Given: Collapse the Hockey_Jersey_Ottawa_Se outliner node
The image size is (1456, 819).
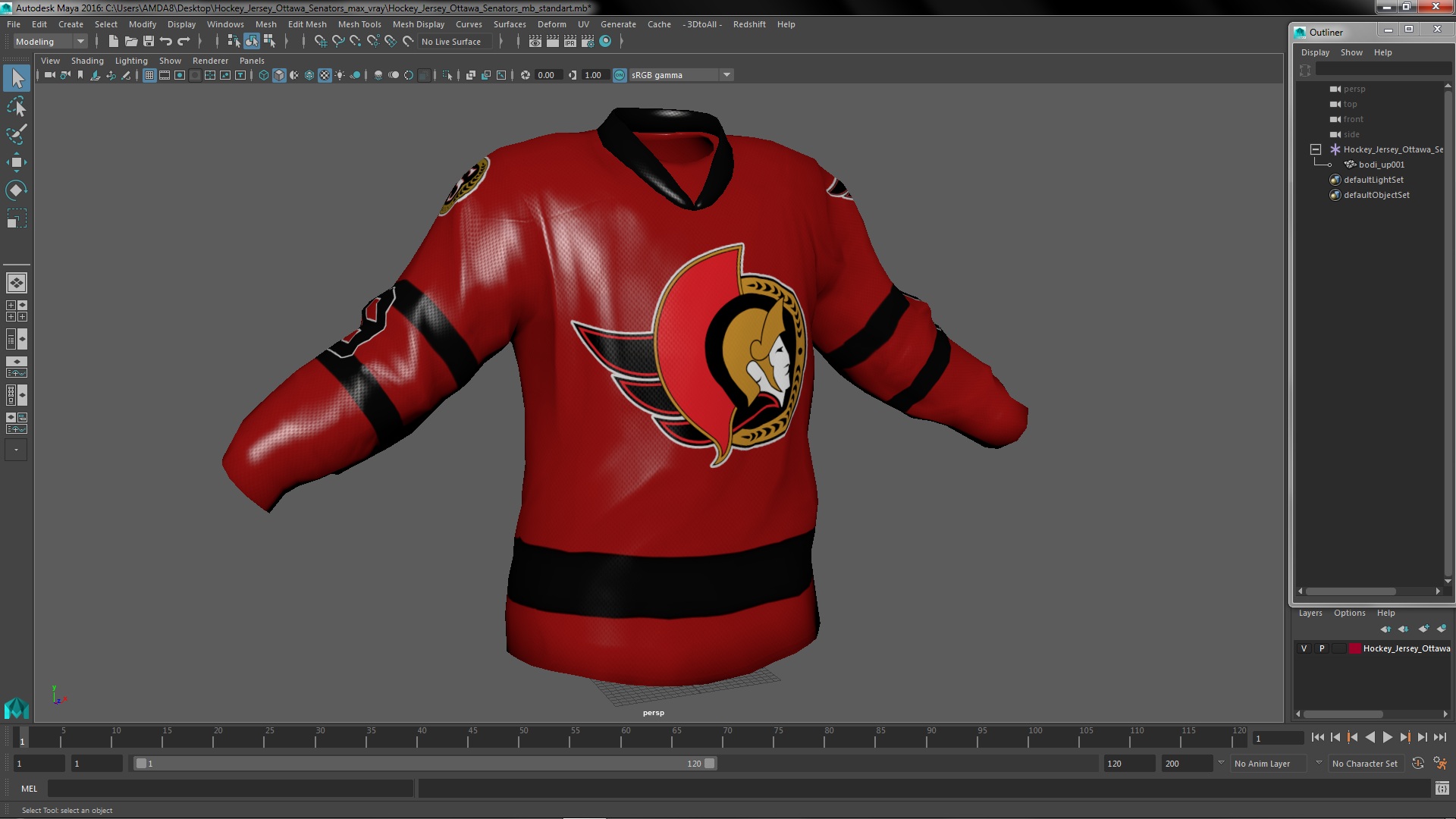Looking at the screenshot, I should pyautogui.click(x=1316, y=149).
